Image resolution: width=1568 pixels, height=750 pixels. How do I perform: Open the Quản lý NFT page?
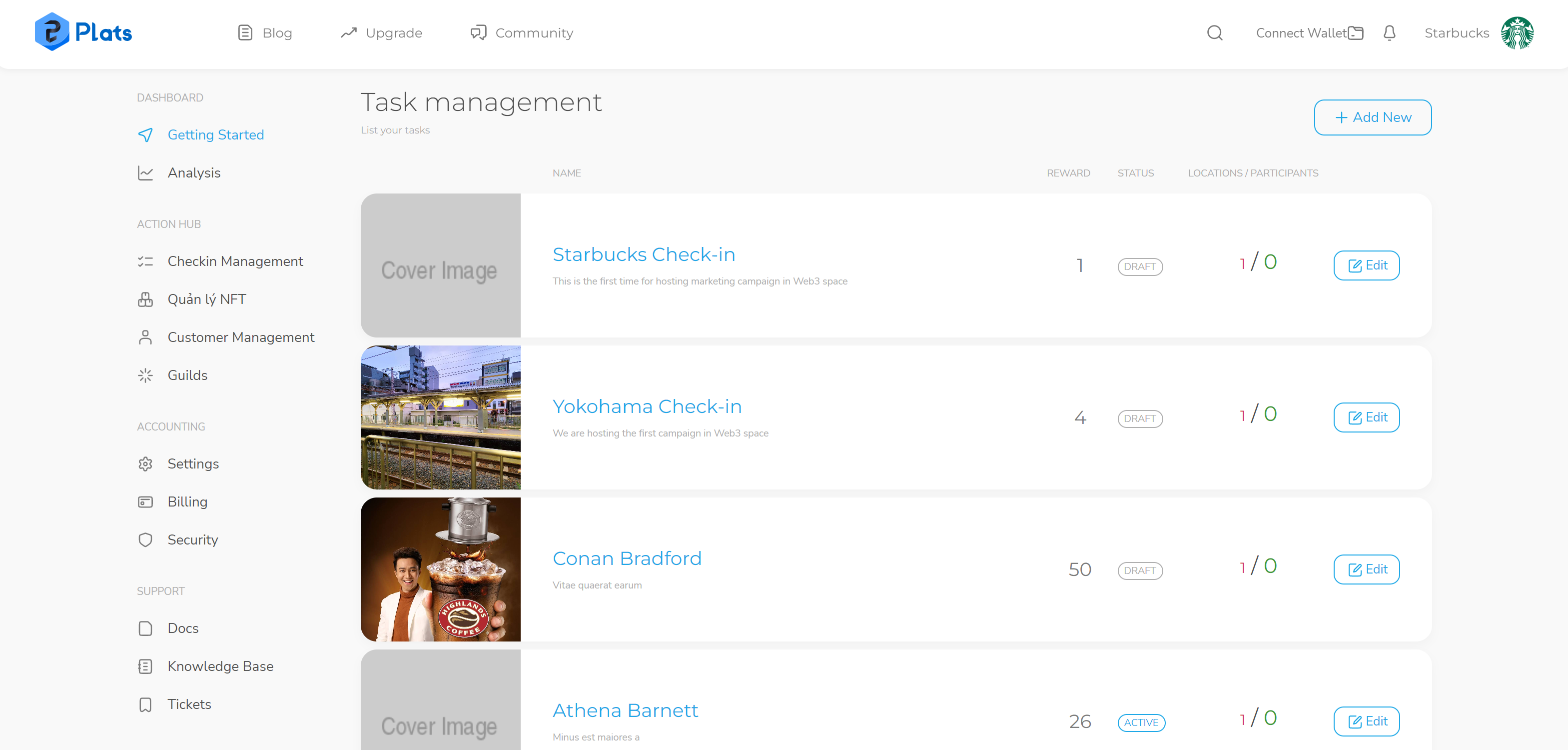pos(206,299)
